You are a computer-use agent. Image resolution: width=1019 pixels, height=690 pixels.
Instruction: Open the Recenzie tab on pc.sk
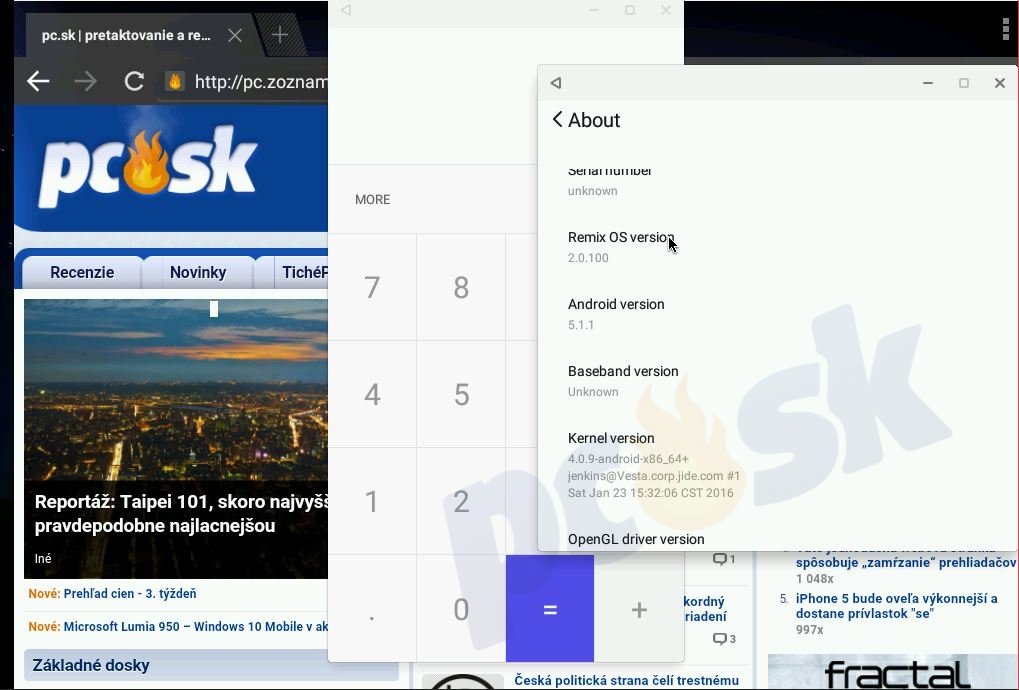tap(82, 272)
